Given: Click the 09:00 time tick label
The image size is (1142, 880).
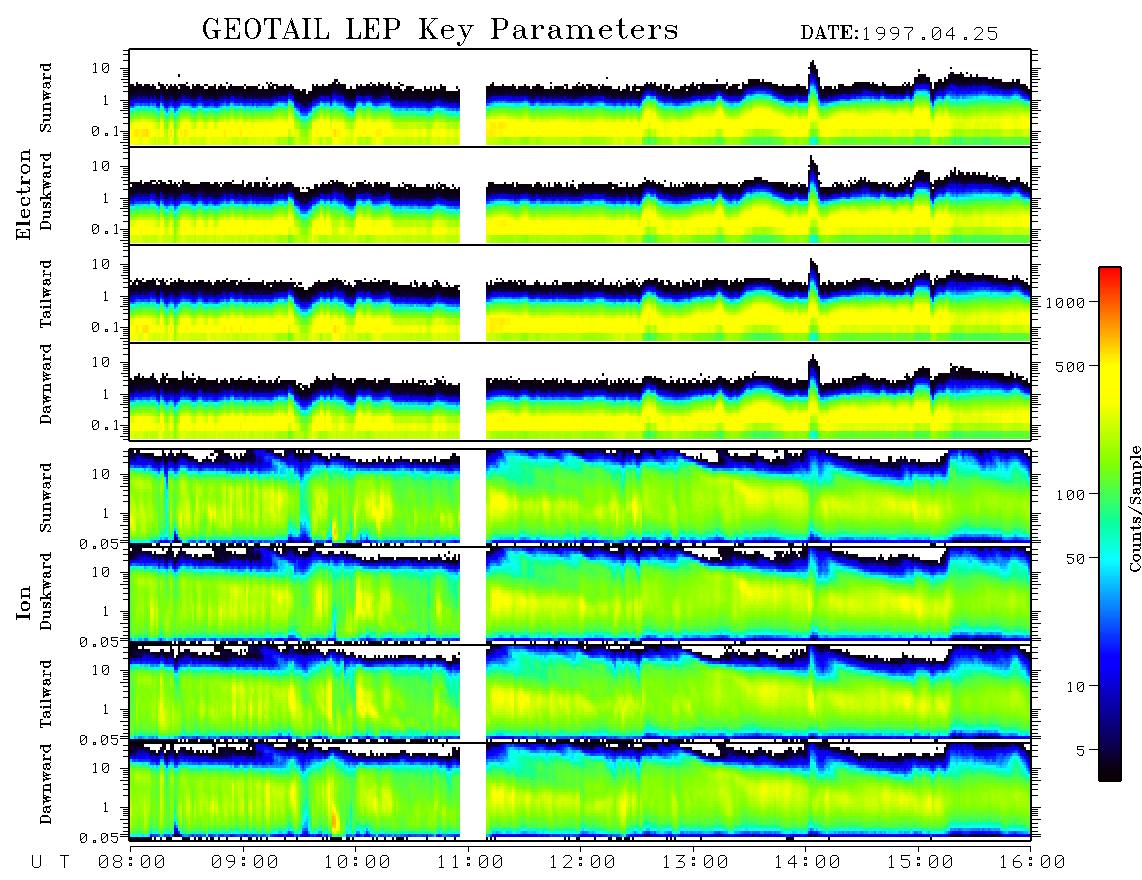Looking at the screenshot, I should click(x=244, y=862).
